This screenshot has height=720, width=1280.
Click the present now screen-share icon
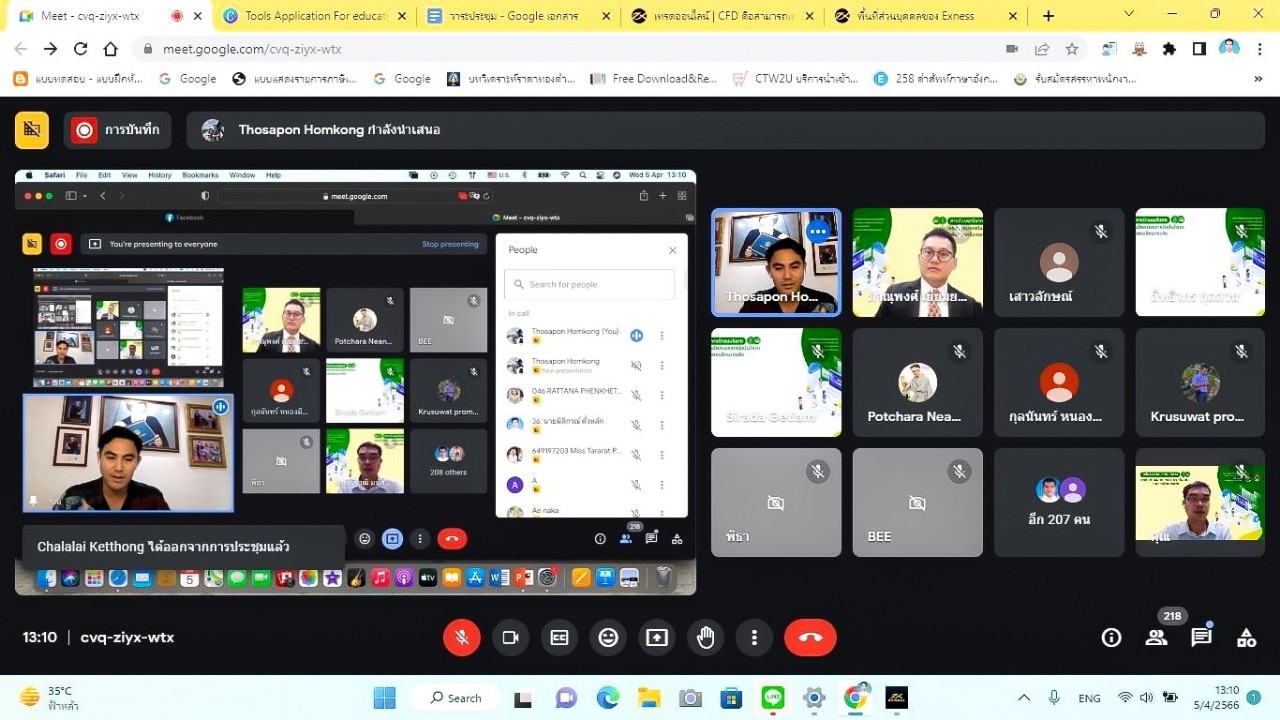click(657, 637)
